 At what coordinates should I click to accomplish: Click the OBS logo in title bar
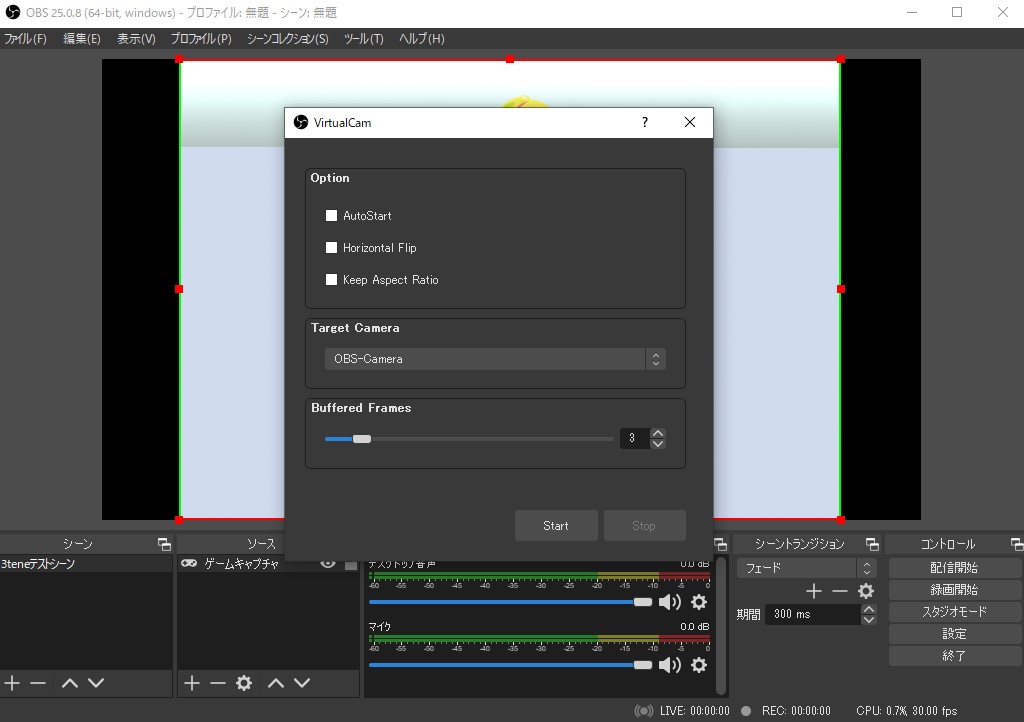[x=12, y=12]
